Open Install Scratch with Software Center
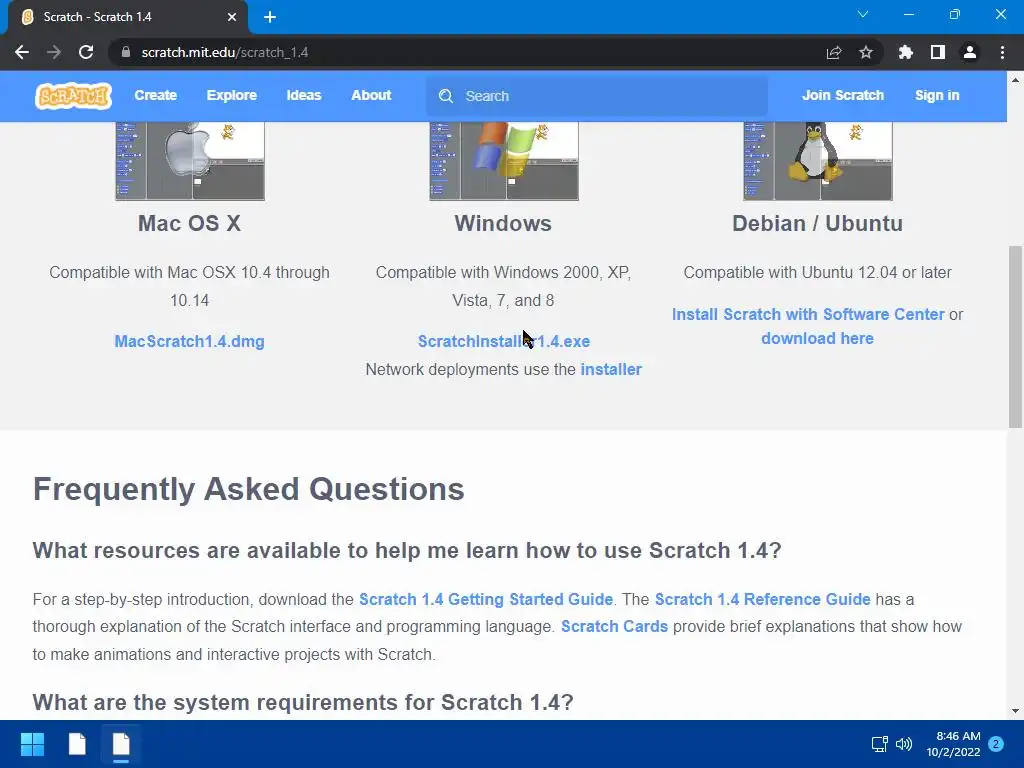 (808, 314)
